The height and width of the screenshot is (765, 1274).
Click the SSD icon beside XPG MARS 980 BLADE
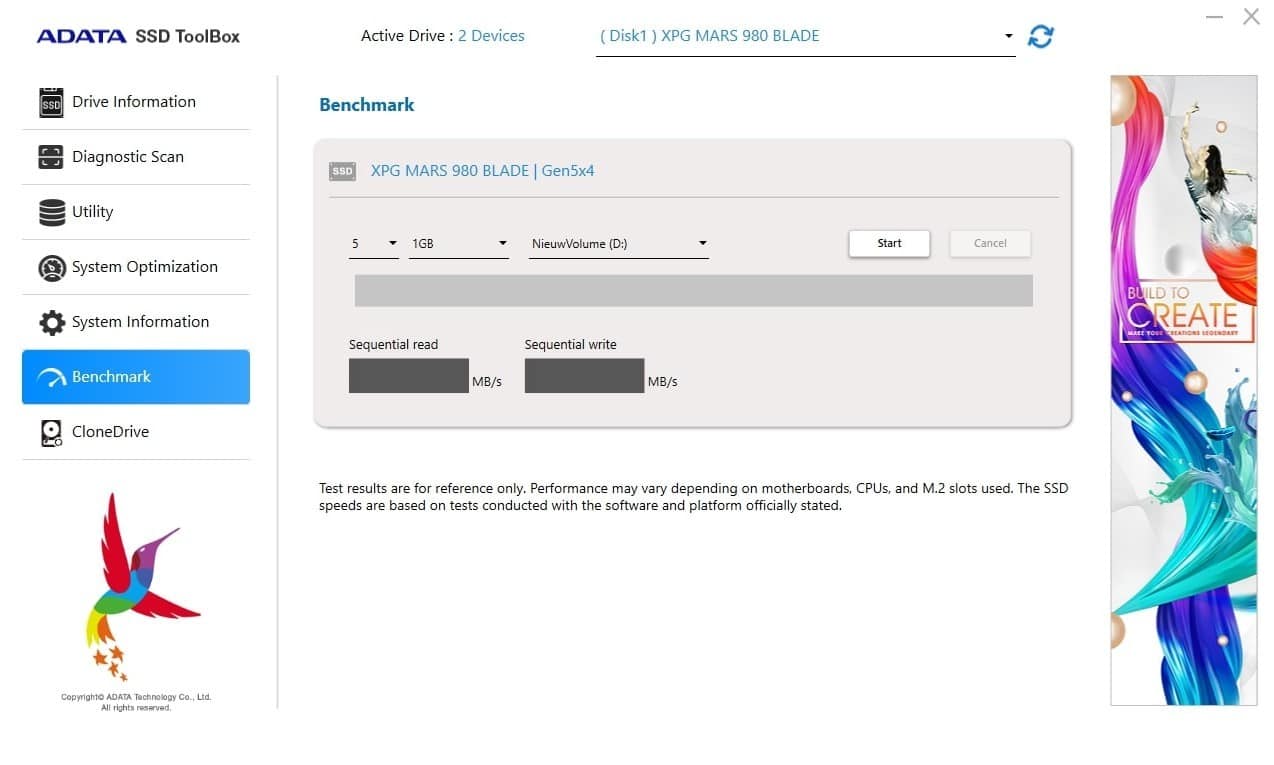342,171
